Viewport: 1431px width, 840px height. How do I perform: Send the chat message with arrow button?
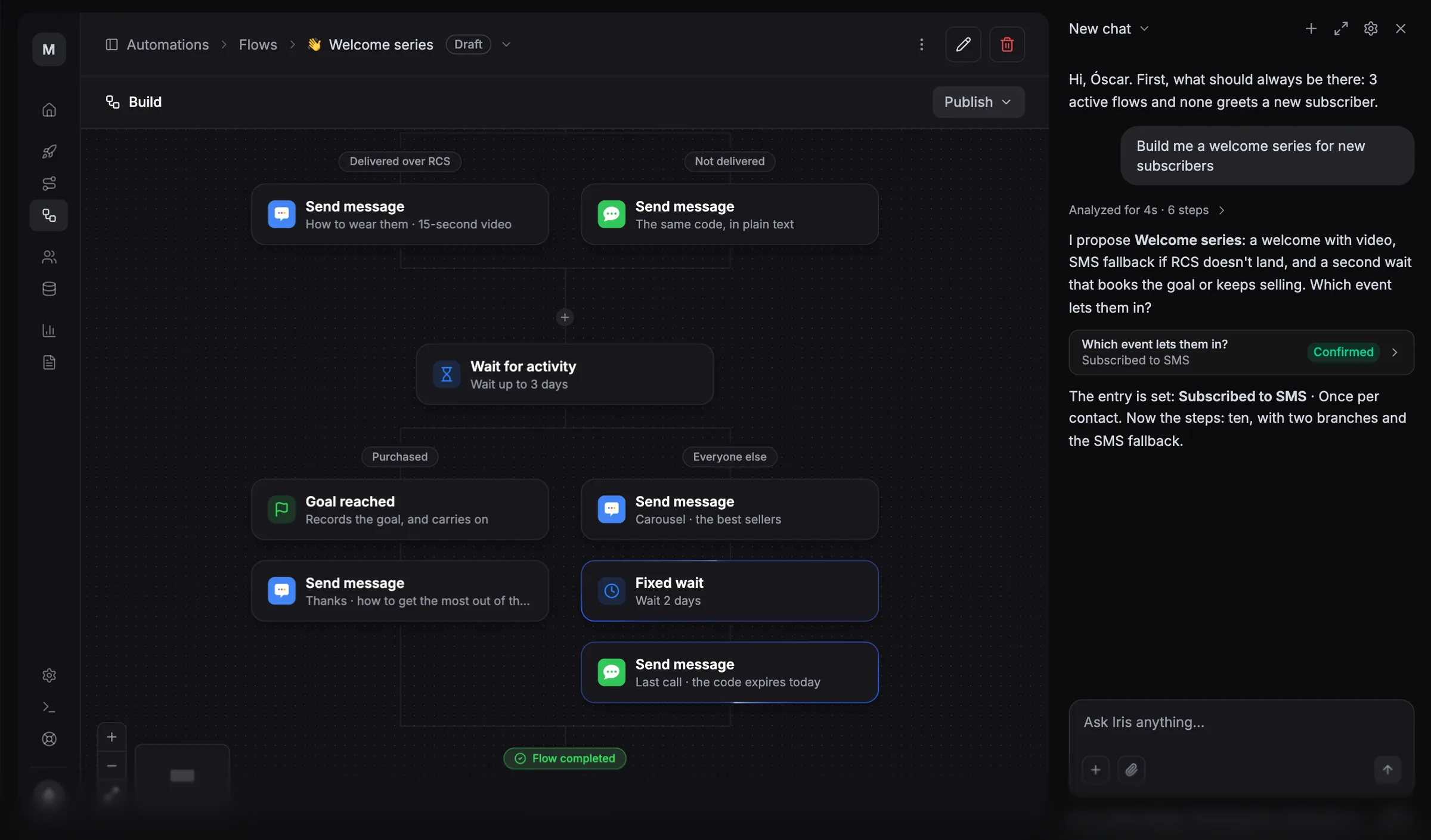coord(1387,770)
